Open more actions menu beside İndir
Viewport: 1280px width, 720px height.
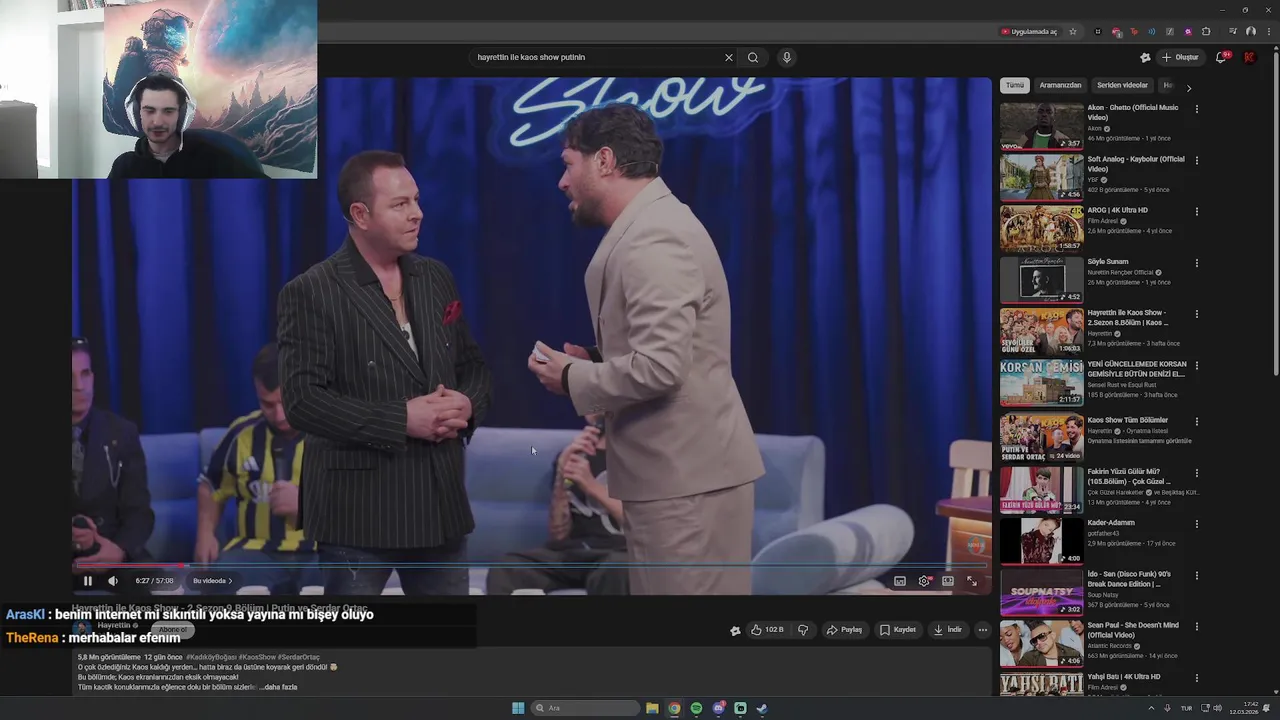pyautogui.click(x=983, y=630)
